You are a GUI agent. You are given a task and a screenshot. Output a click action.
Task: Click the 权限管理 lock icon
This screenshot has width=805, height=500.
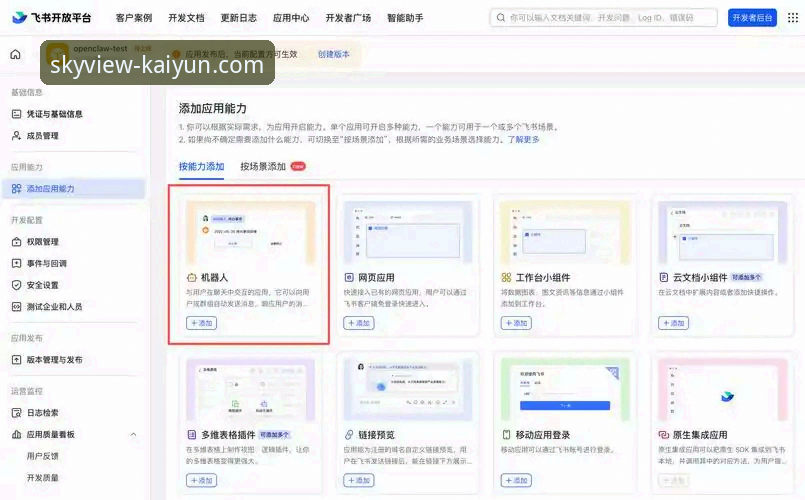pos(16,242)
